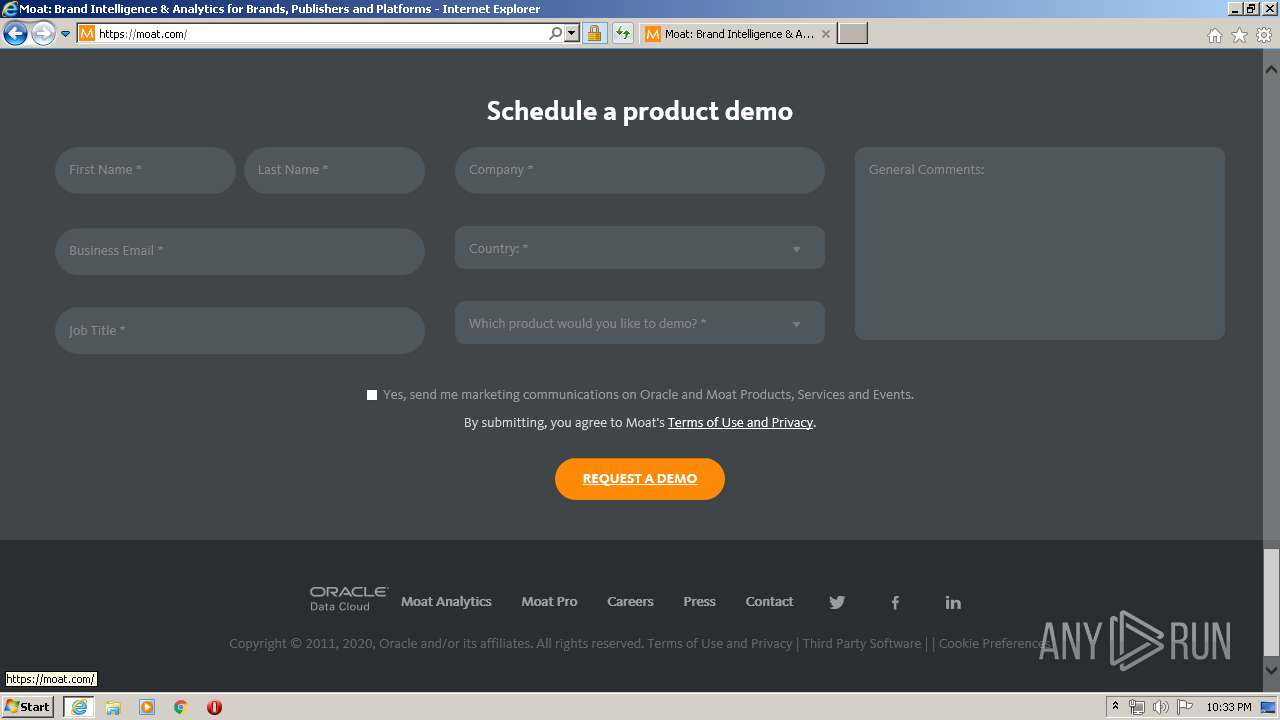Open the Careers footer link
This screenshot has width=1280, height=720.
point(630,601)
